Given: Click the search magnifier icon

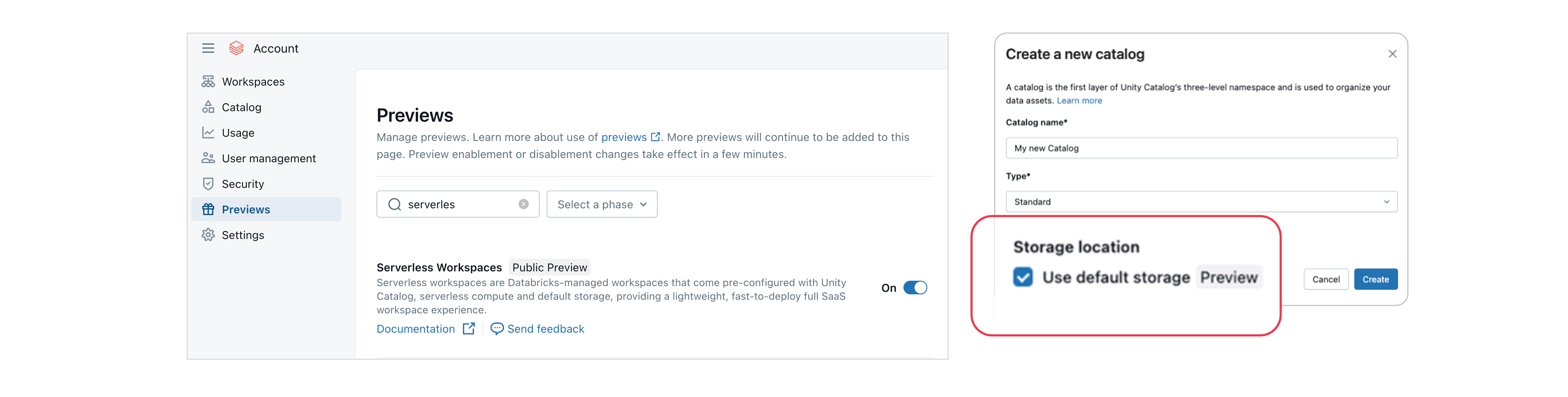Looking at the screenshot, I should pos(394,205).
